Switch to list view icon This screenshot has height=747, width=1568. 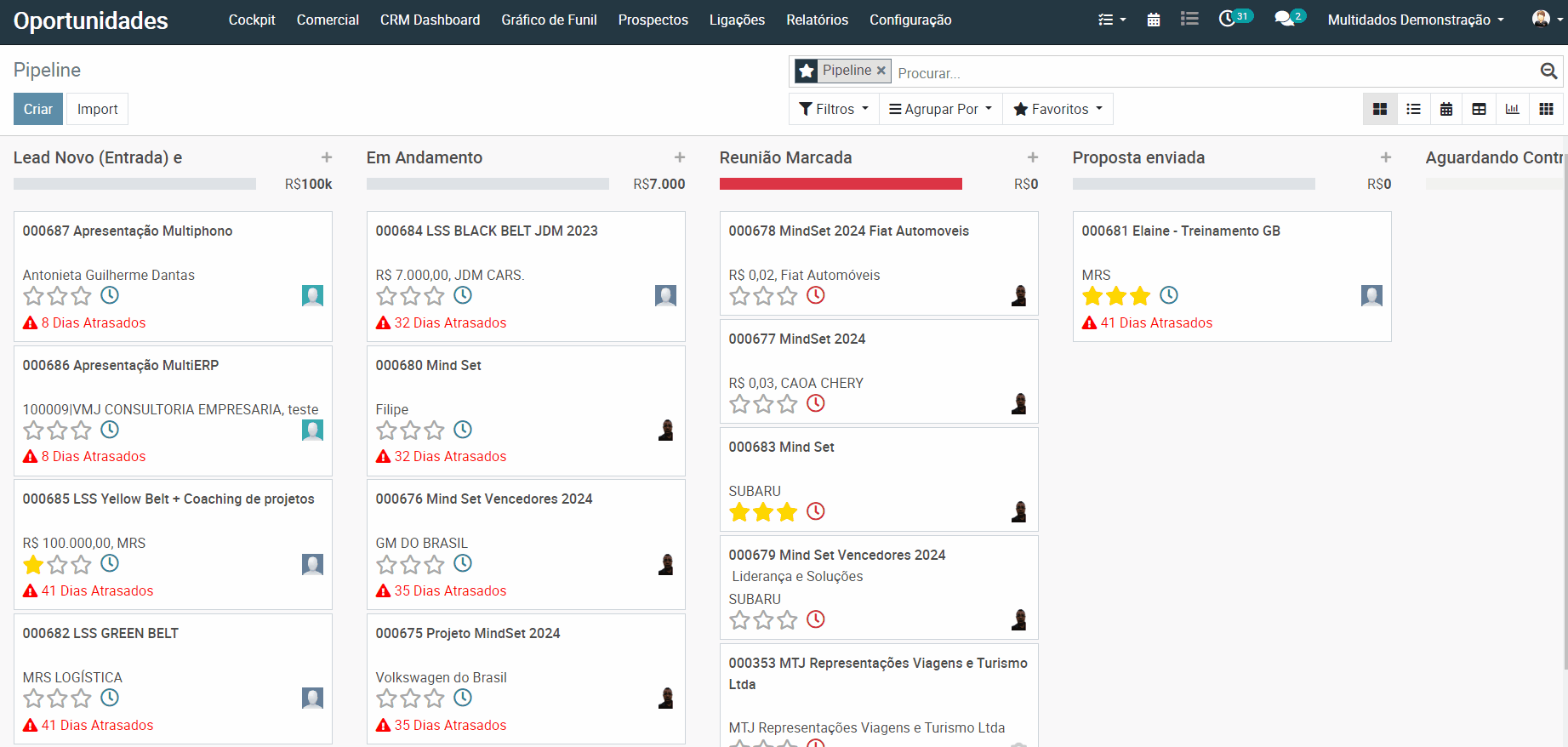point(1413,109)
